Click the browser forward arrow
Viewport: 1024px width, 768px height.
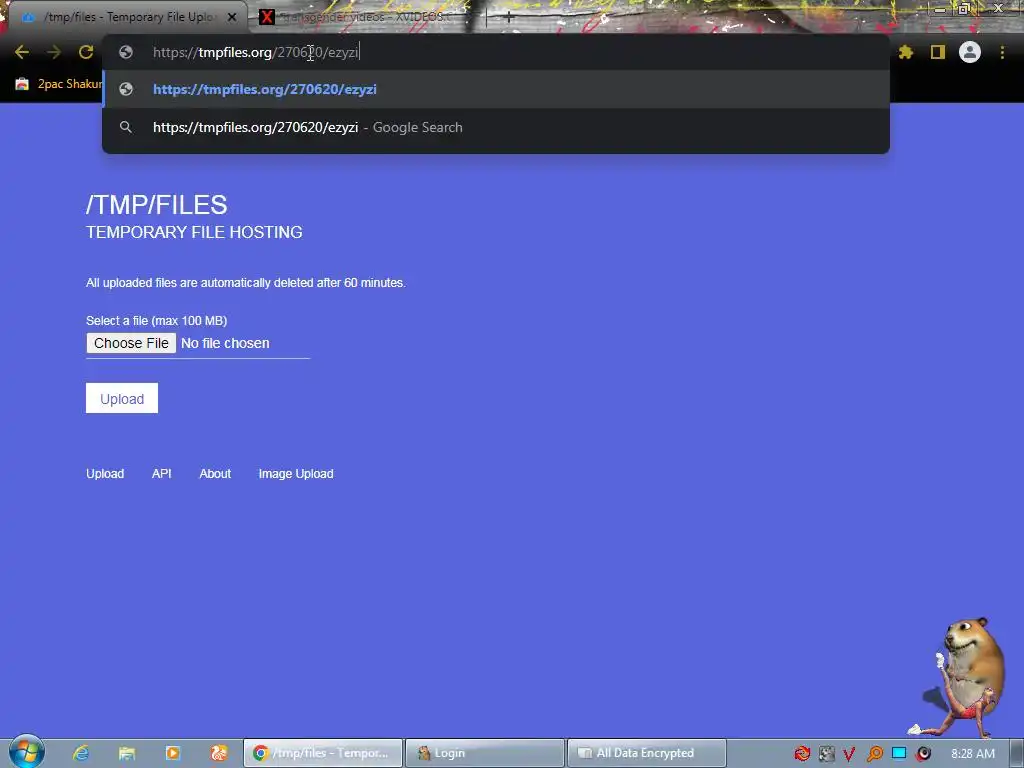coord(54,52)
